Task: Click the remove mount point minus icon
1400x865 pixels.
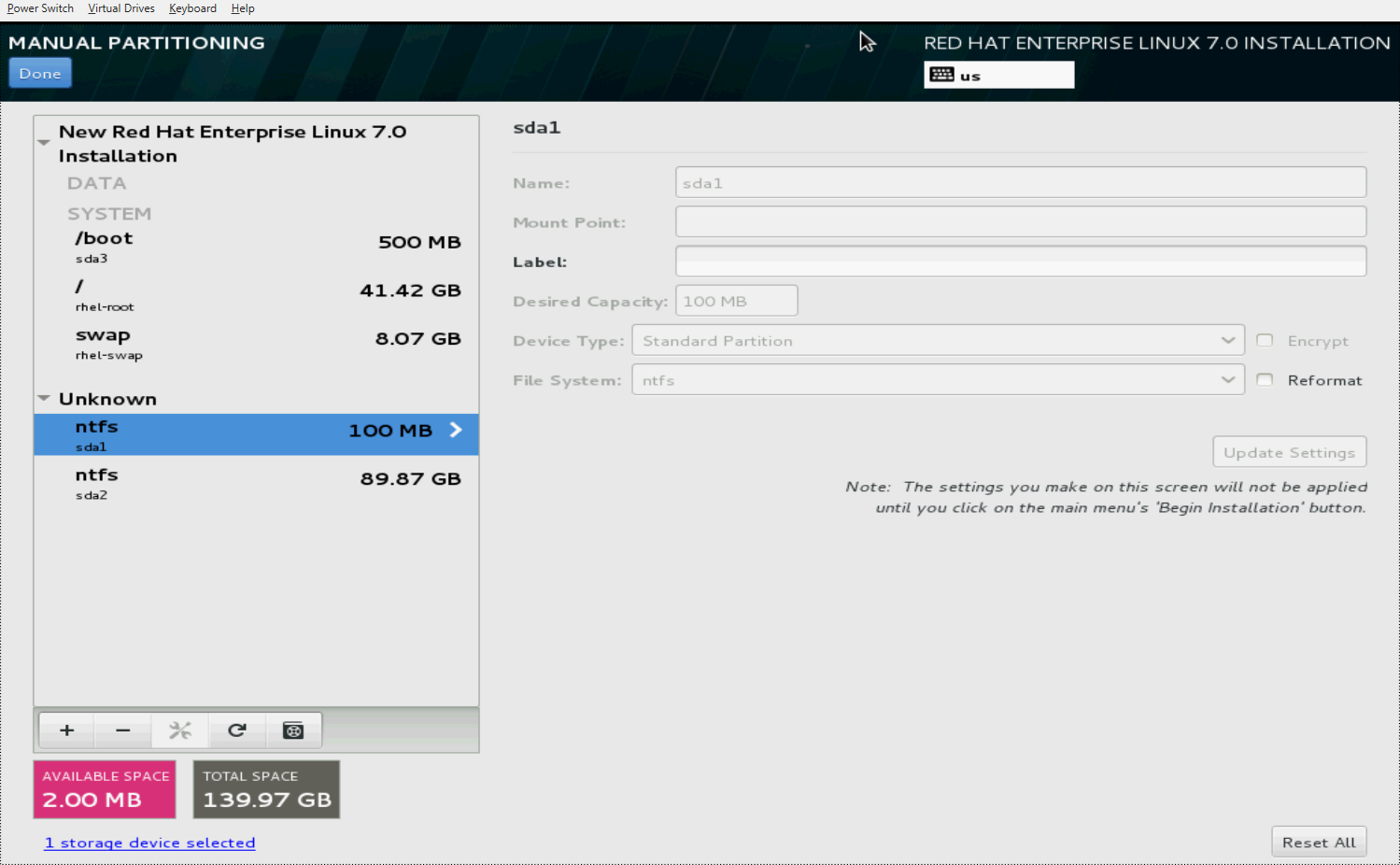Action: click(123, 730)
